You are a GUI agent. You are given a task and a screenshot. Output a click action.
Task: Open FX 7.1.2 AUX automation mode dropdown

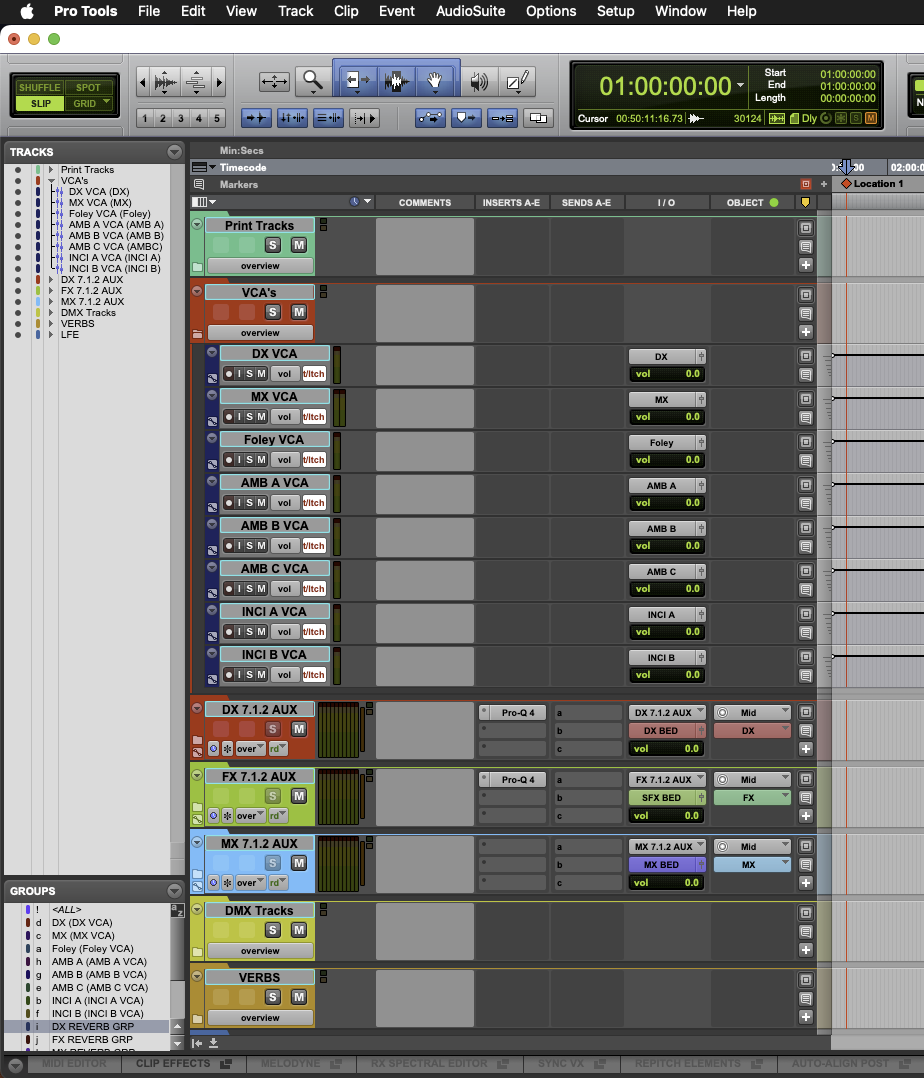(x=278, y=815)
